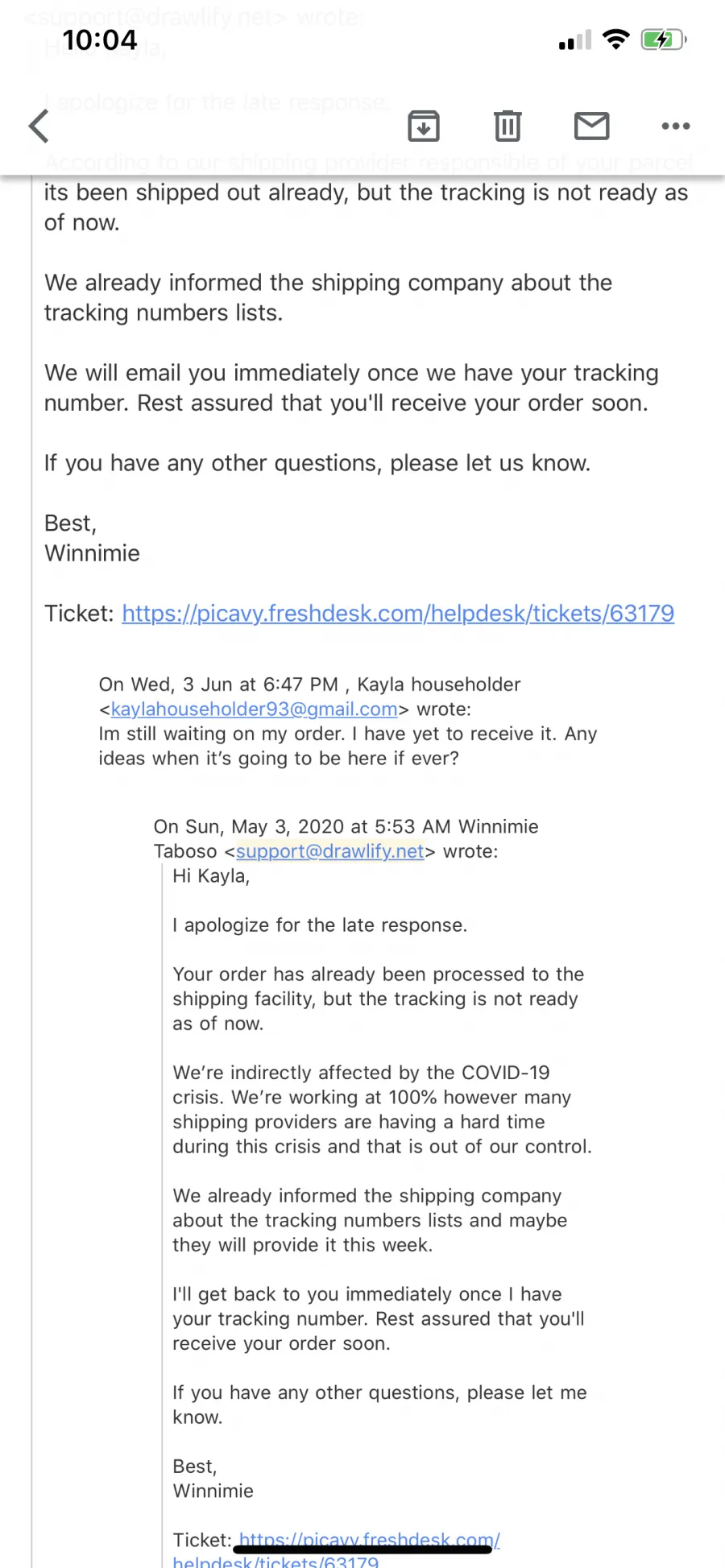Tap the kaylahouseholder93@gmail.com address

(x=255, y=710)
